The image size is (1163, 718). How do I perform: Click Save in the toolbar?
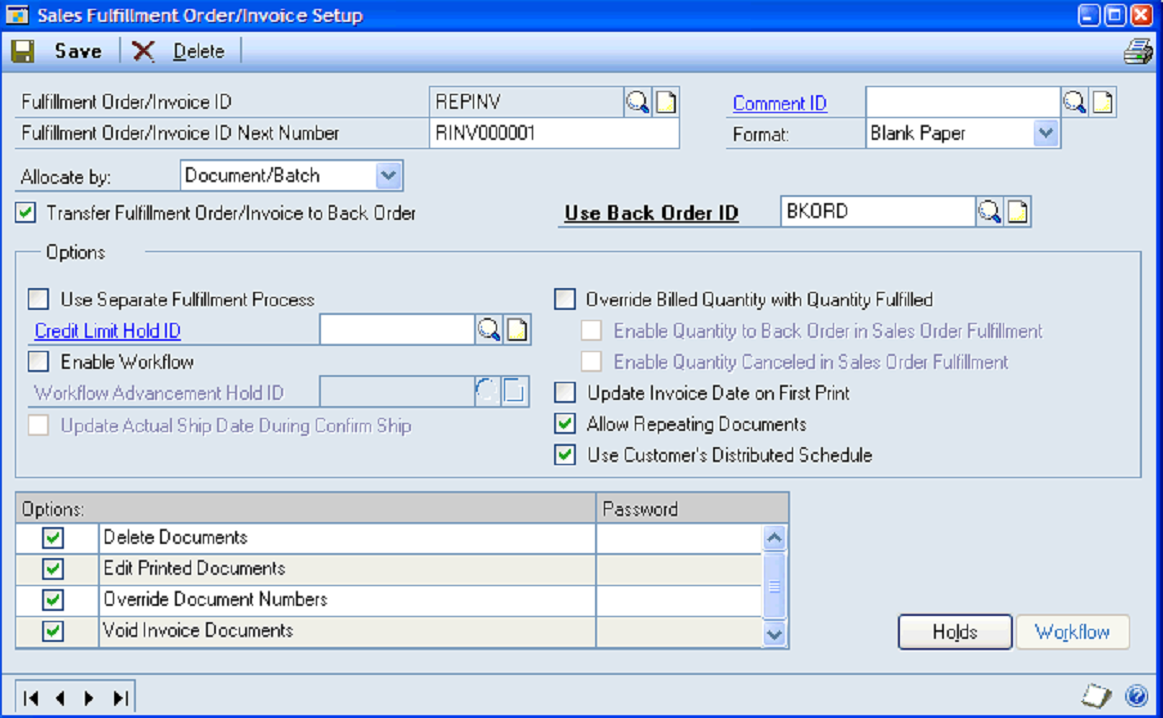58,51
